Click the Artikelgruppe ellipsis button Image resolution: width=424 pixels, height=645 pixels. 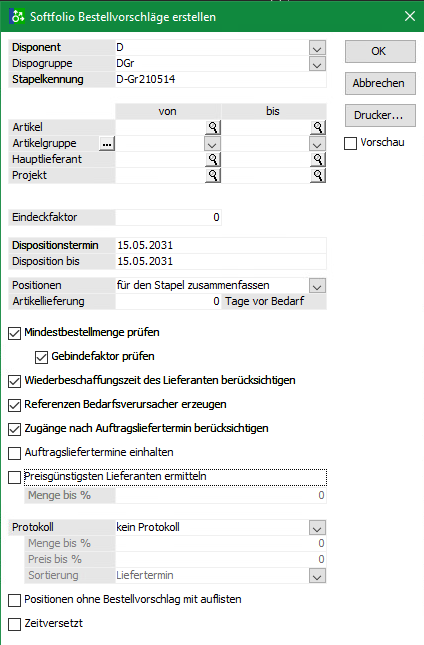coord(107,144)
